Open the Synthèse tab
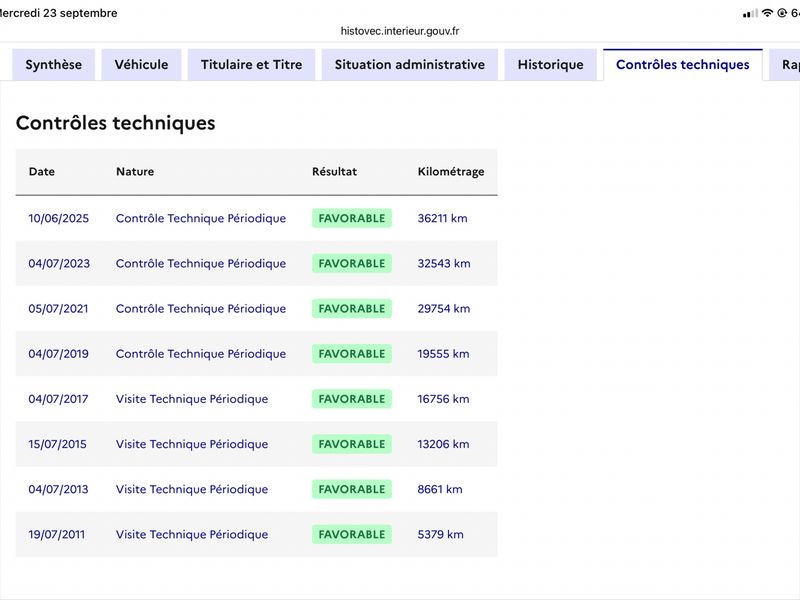The width and height of the screenshot is (800, 600). pyautogui.click(x=54, y=65)
